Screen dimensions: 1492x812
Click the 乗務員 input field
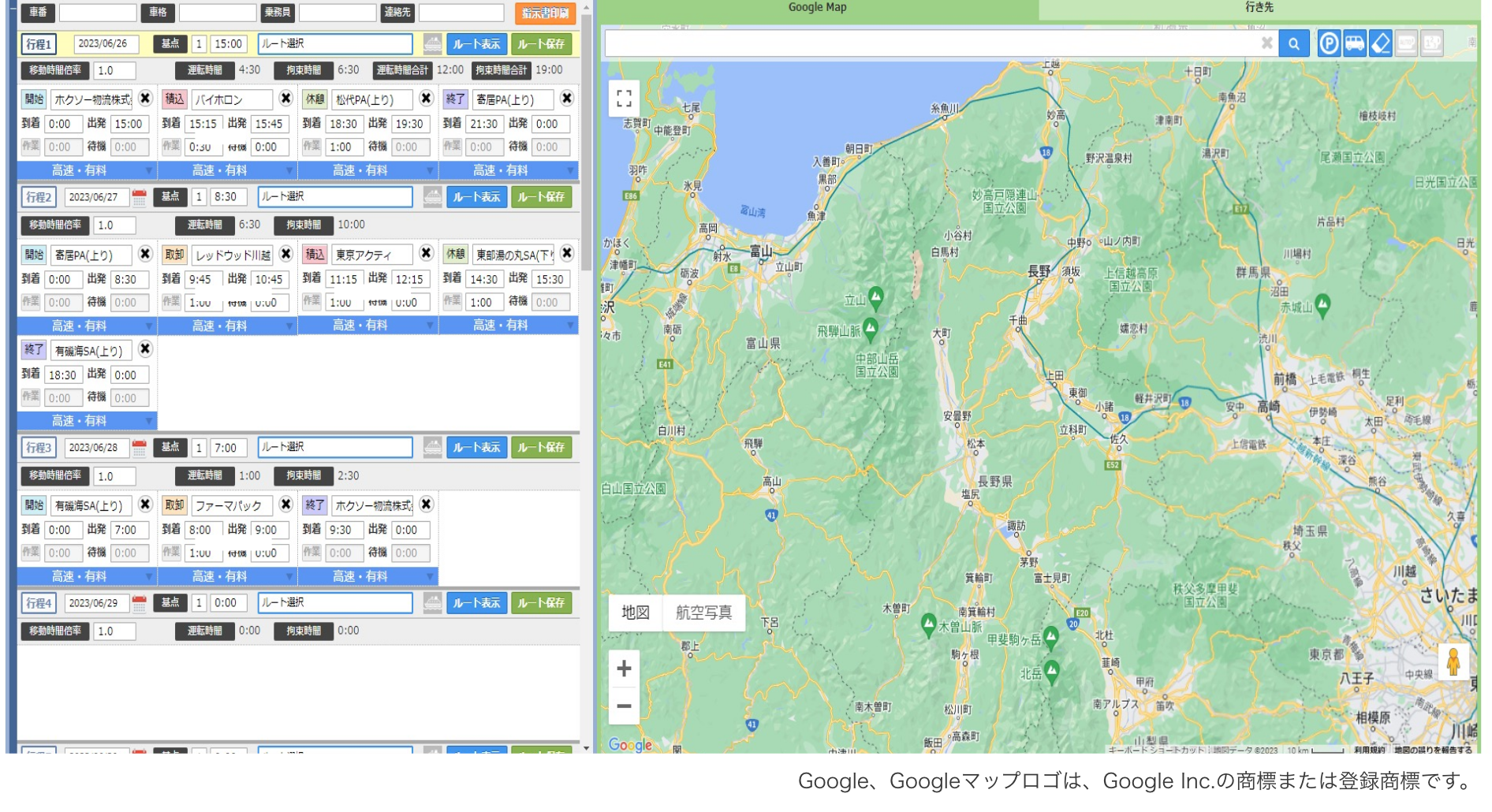(x=337, y=13)
